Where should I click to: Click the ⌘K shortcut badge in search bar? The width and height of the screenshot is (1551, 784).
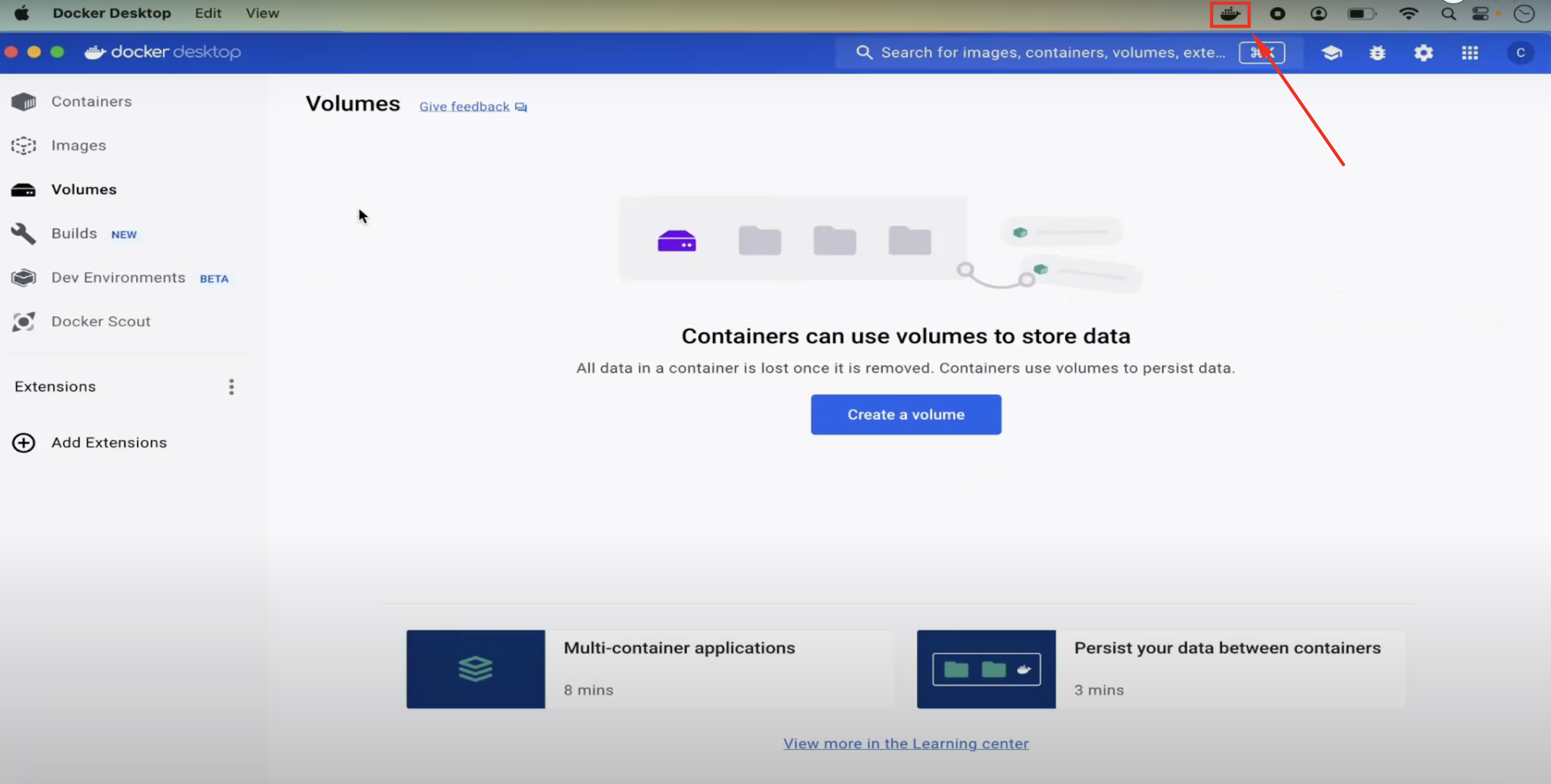tap(1261, 53)
